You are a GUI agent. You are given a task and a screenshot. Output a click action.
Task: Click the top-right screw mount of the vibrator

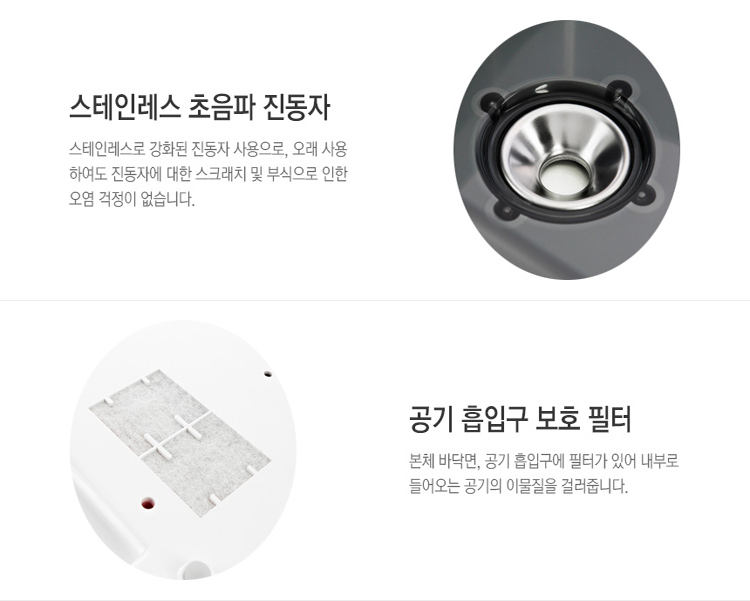(619, 90)
